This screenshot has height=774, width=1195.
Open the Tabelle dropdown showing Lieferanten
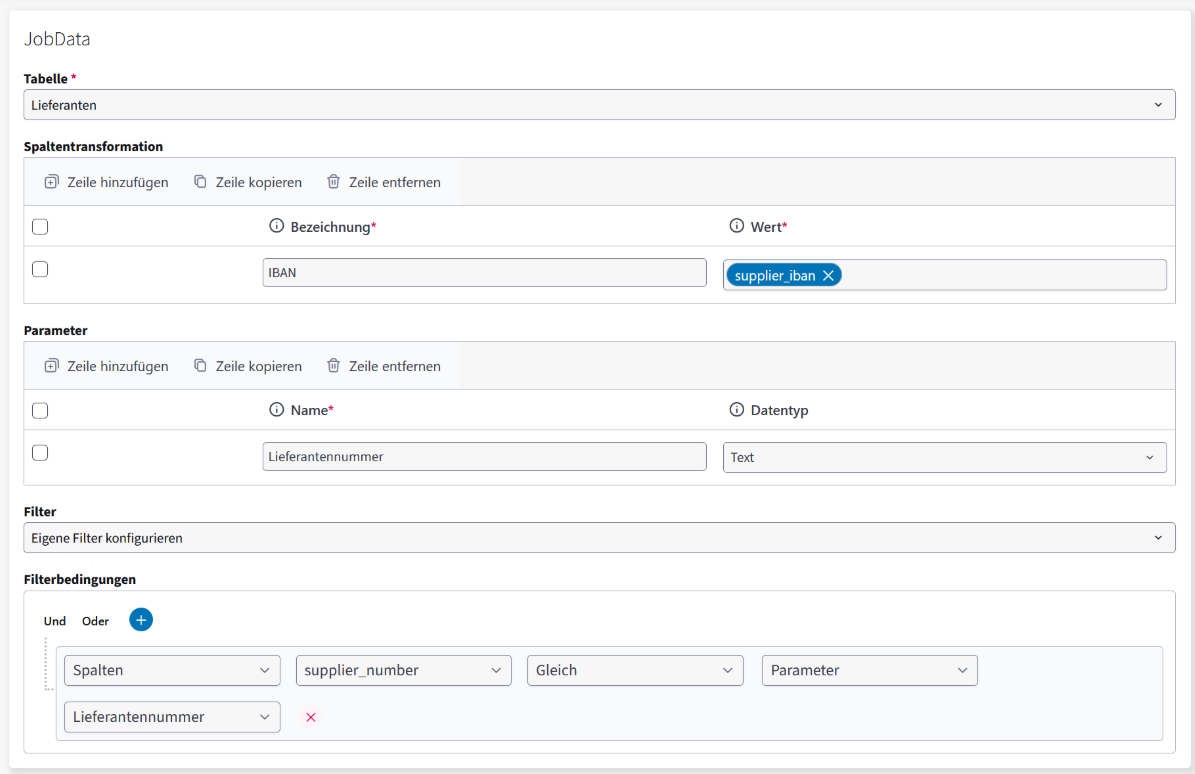[x=599, y=105]
